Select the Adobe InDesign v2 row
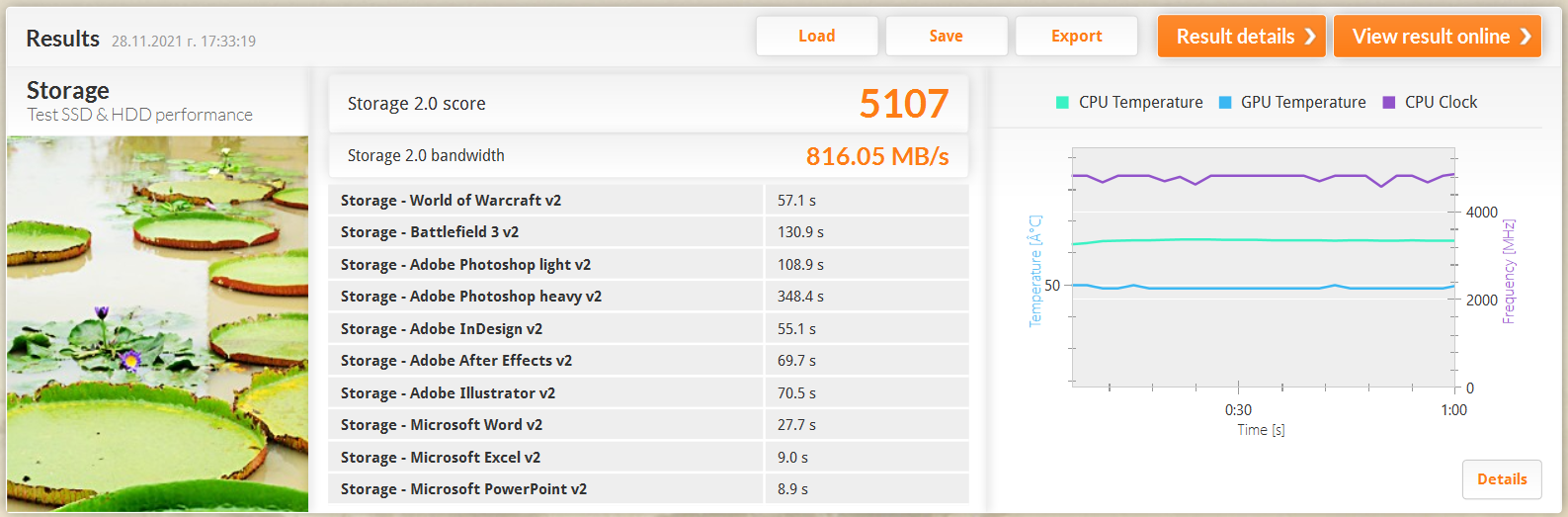1568x517 pixels. [x=648, y=329]
